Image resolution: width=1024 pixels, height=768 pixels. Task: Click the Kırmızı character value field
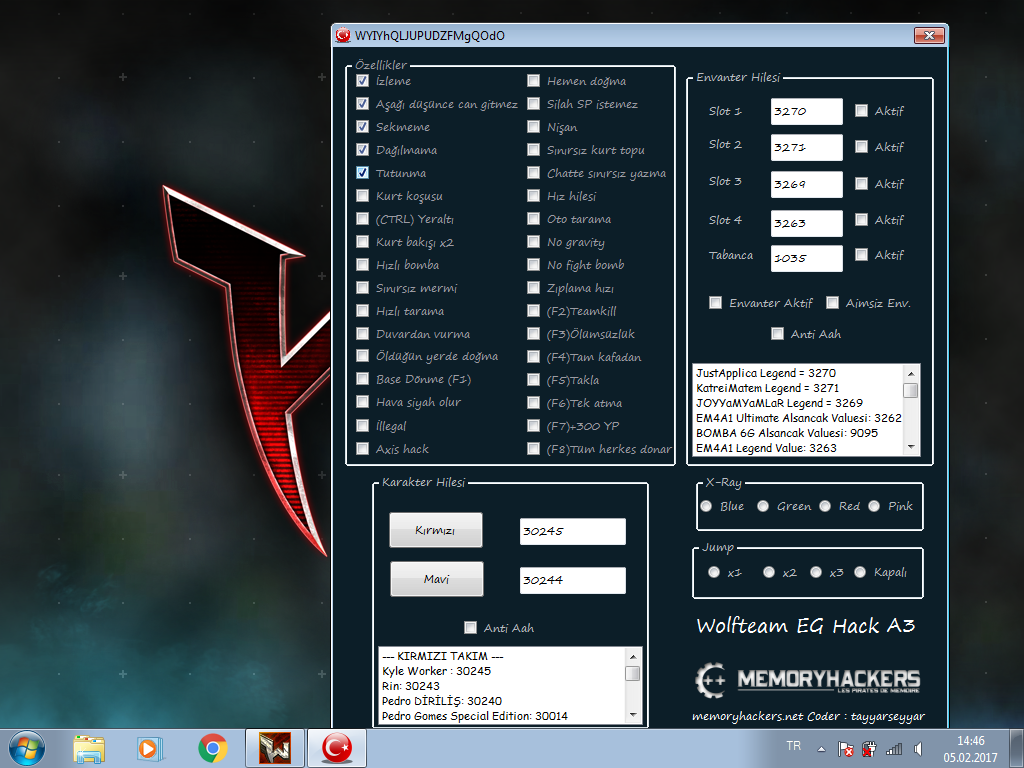pos(573,532)
